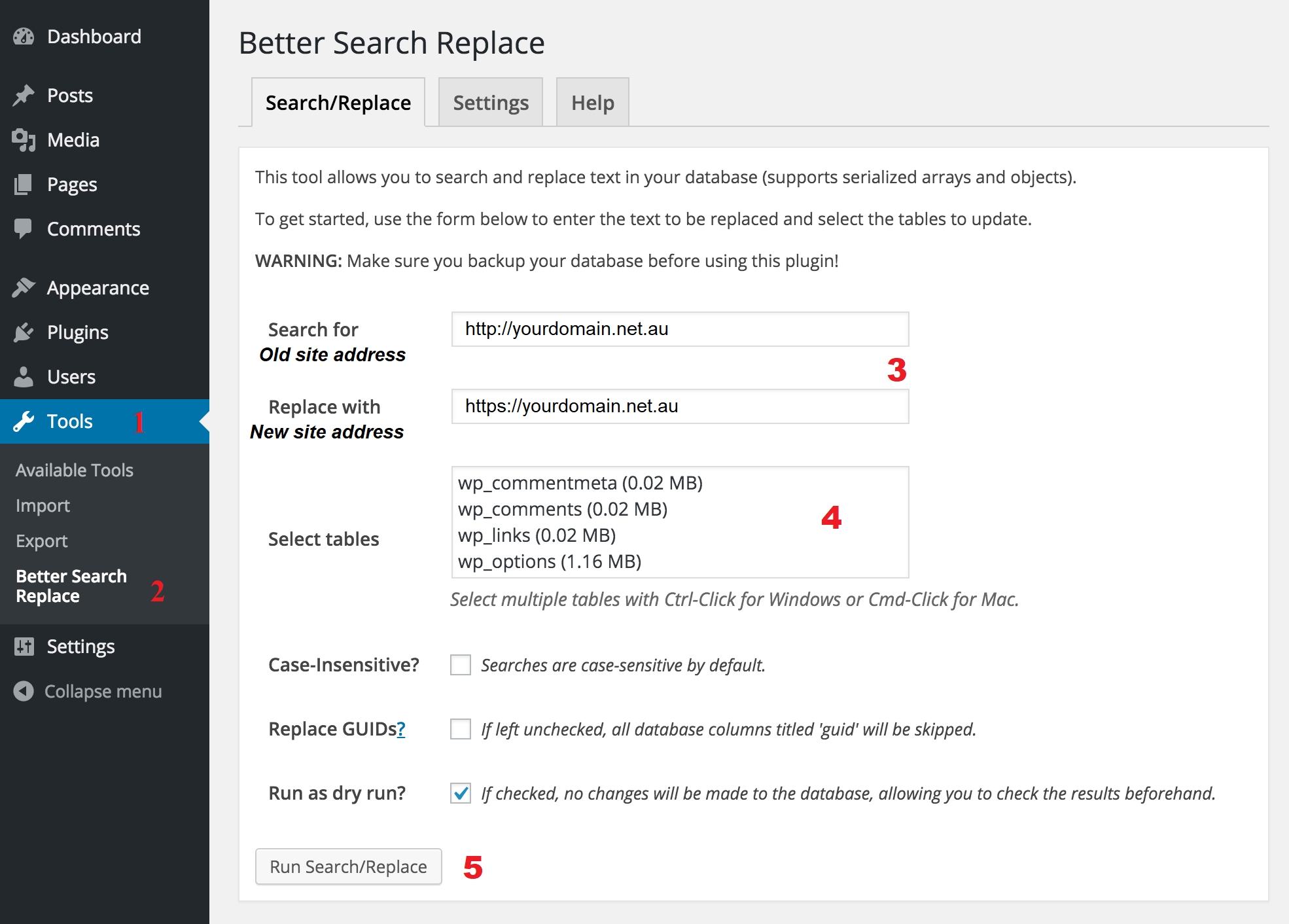
Task: Select the Tools menu label
Action: tap(70, 421)
